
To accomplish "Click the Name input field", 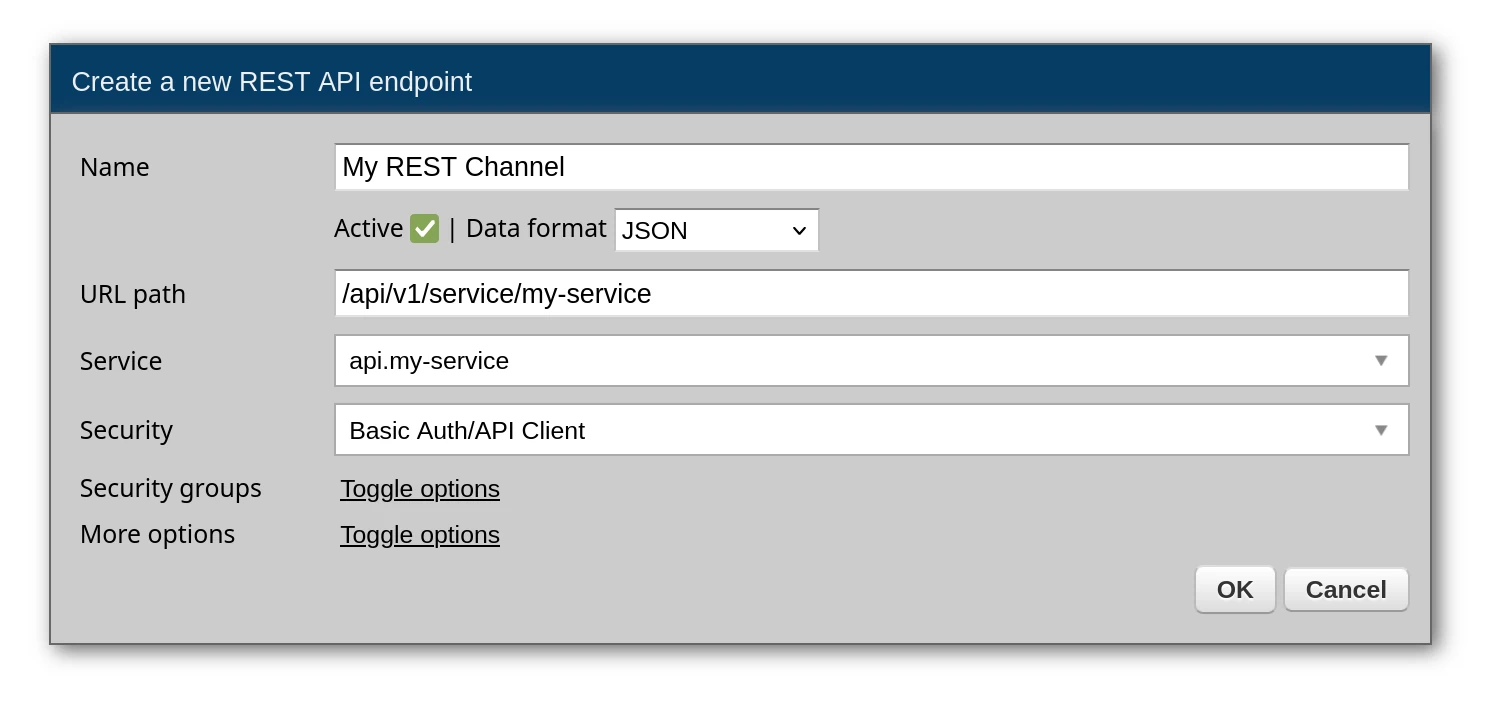I will [870, 167].
